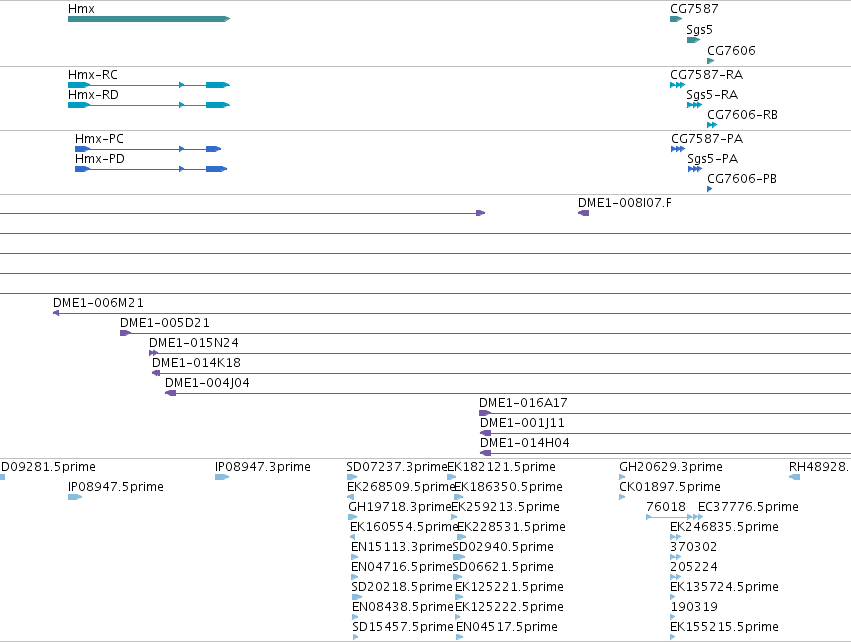Screen dimensions: 851x642
Task: Select the IP08947.3prime EST arrow
Action: (222, 477)
